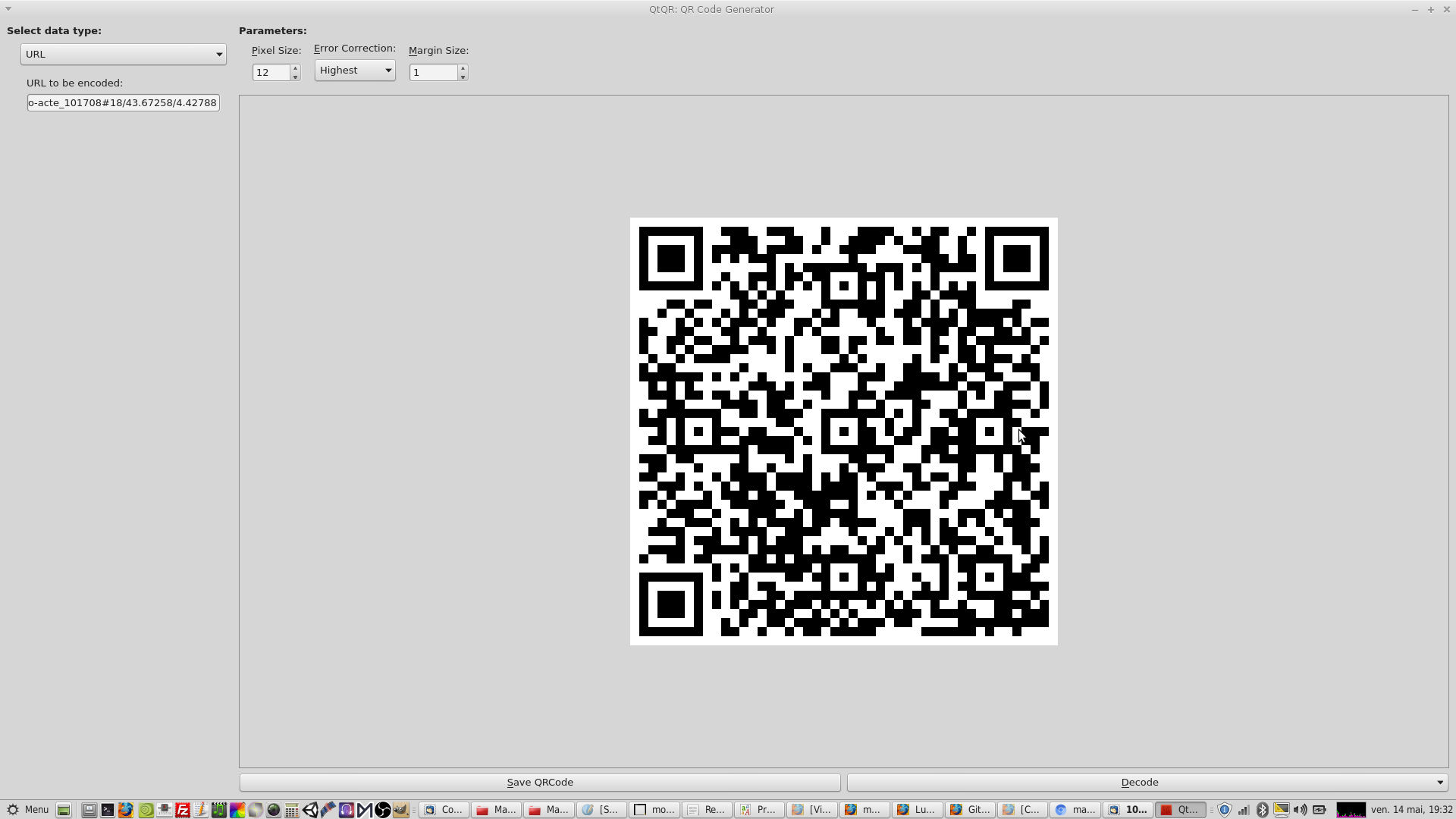This screenshot has width=1456, height=819.
Task: Expand Error Correction Highest dropdown
Action: coord(355,71)
